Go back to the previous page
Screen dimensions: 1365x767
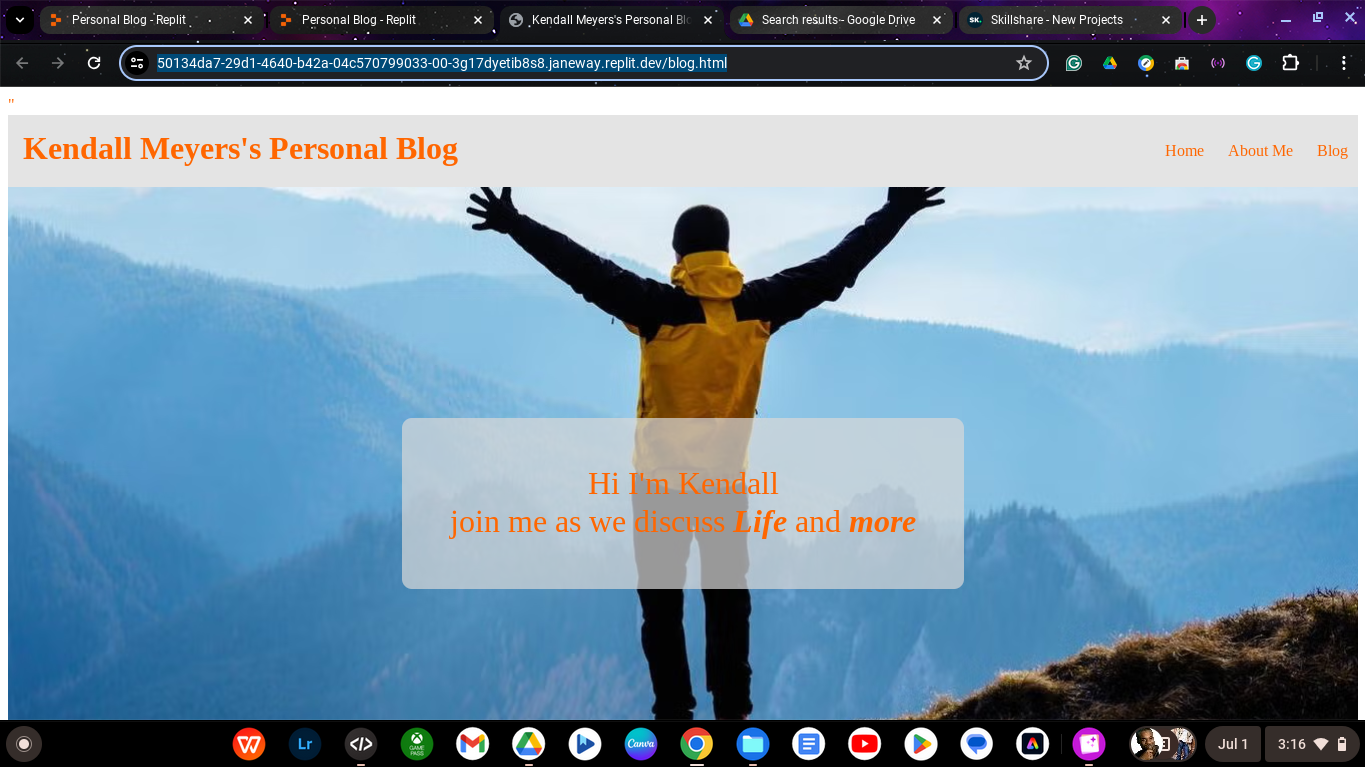click(x=22, y=63)
